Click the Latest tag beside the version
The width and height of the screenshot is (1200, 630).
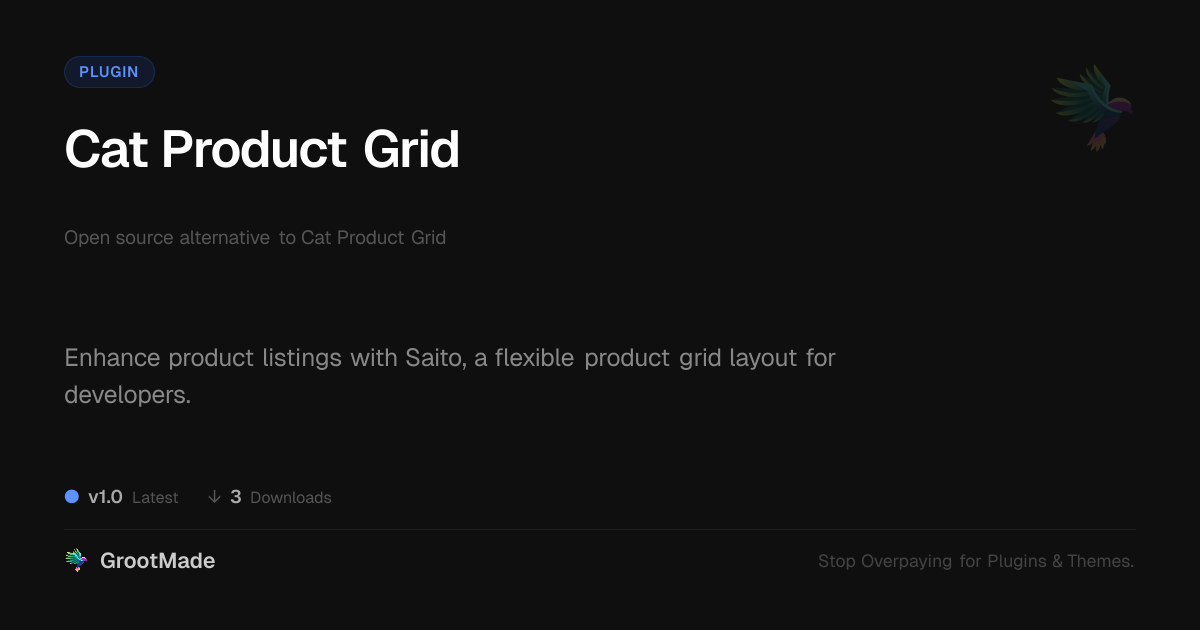coord(155,498)
